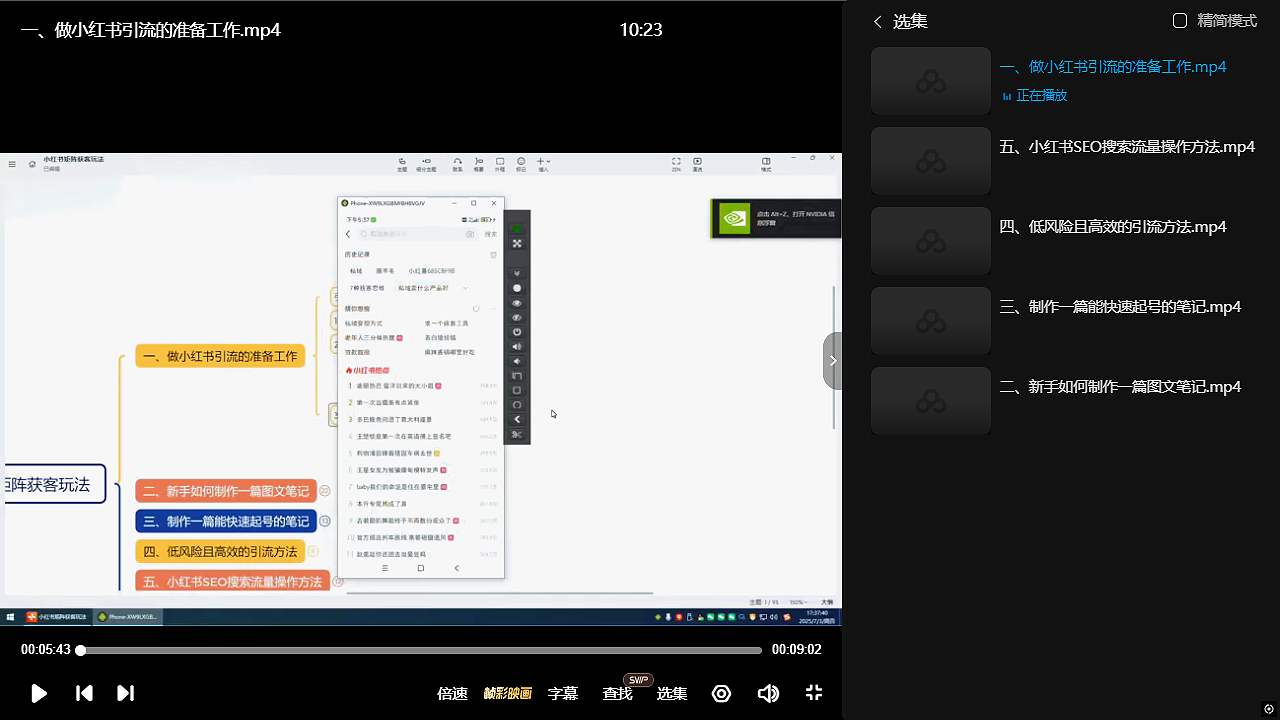Open the hexagon settings icon in player bar
The image size is (1280, 720).
point(721,693)
